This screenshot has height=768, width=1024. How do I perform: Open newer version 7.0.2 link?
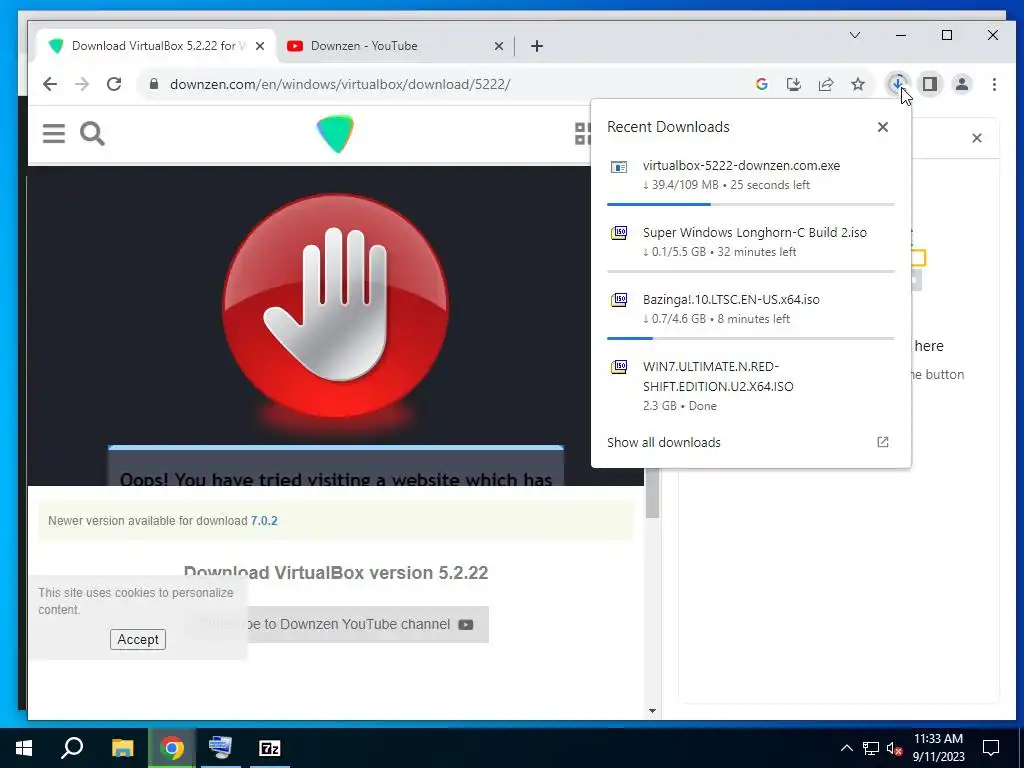coord(264,520)
